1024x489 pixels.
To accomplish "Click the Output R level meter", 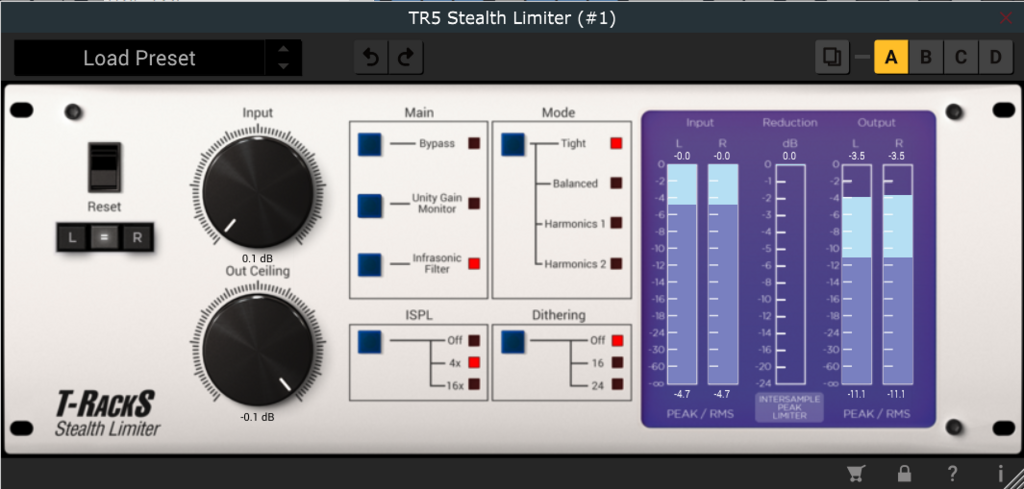I will pos(897,274).
